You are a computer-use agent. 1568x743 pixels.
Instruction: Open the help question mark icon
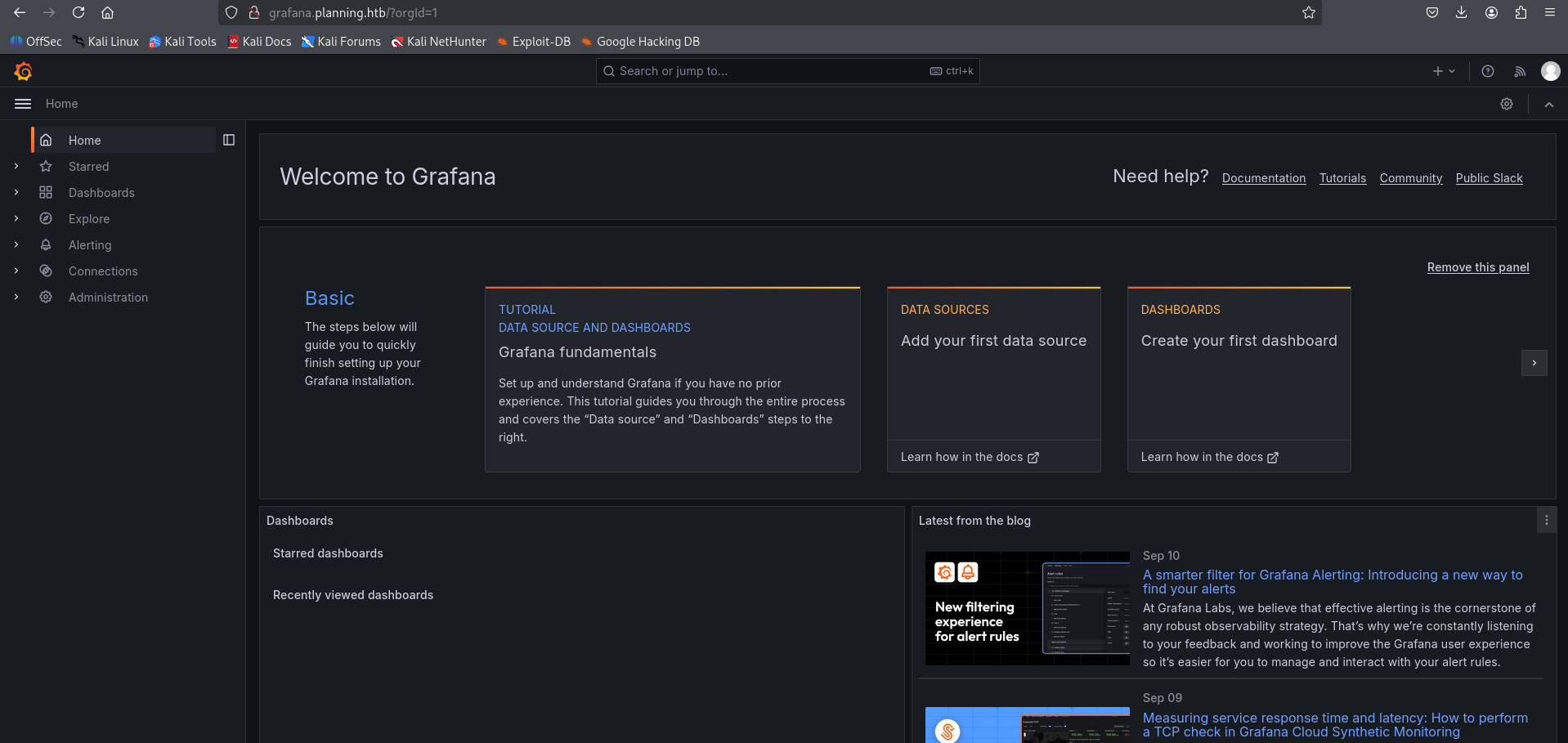tap(1488, 72)
